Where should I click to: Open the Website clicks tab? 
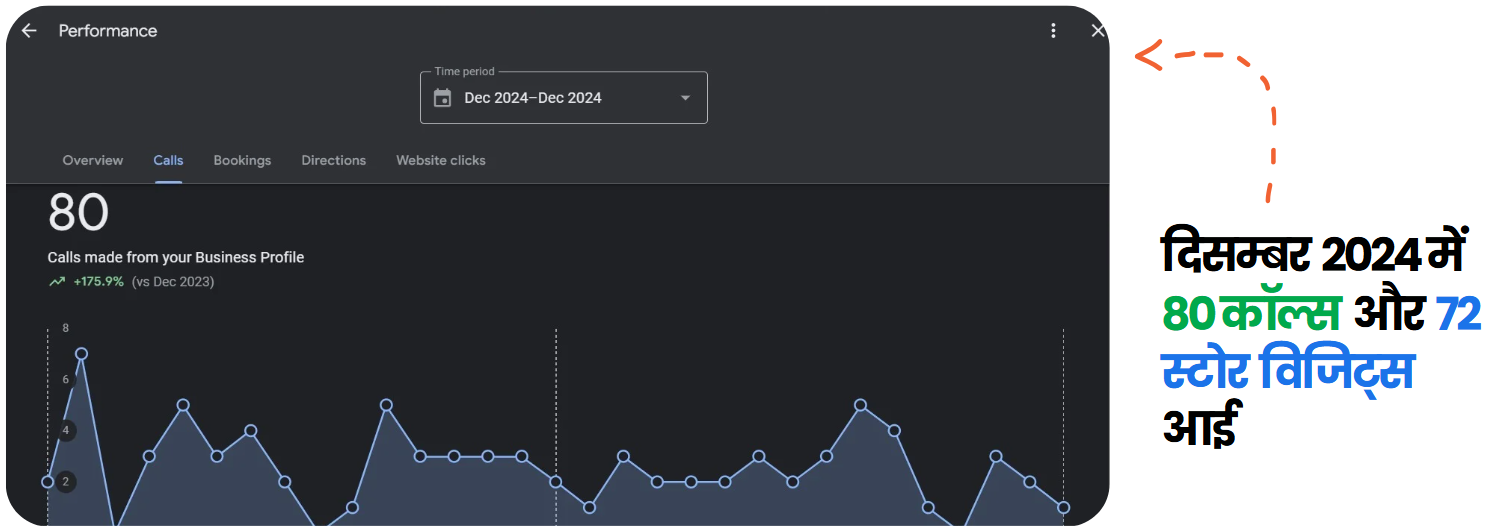[440, 160]
